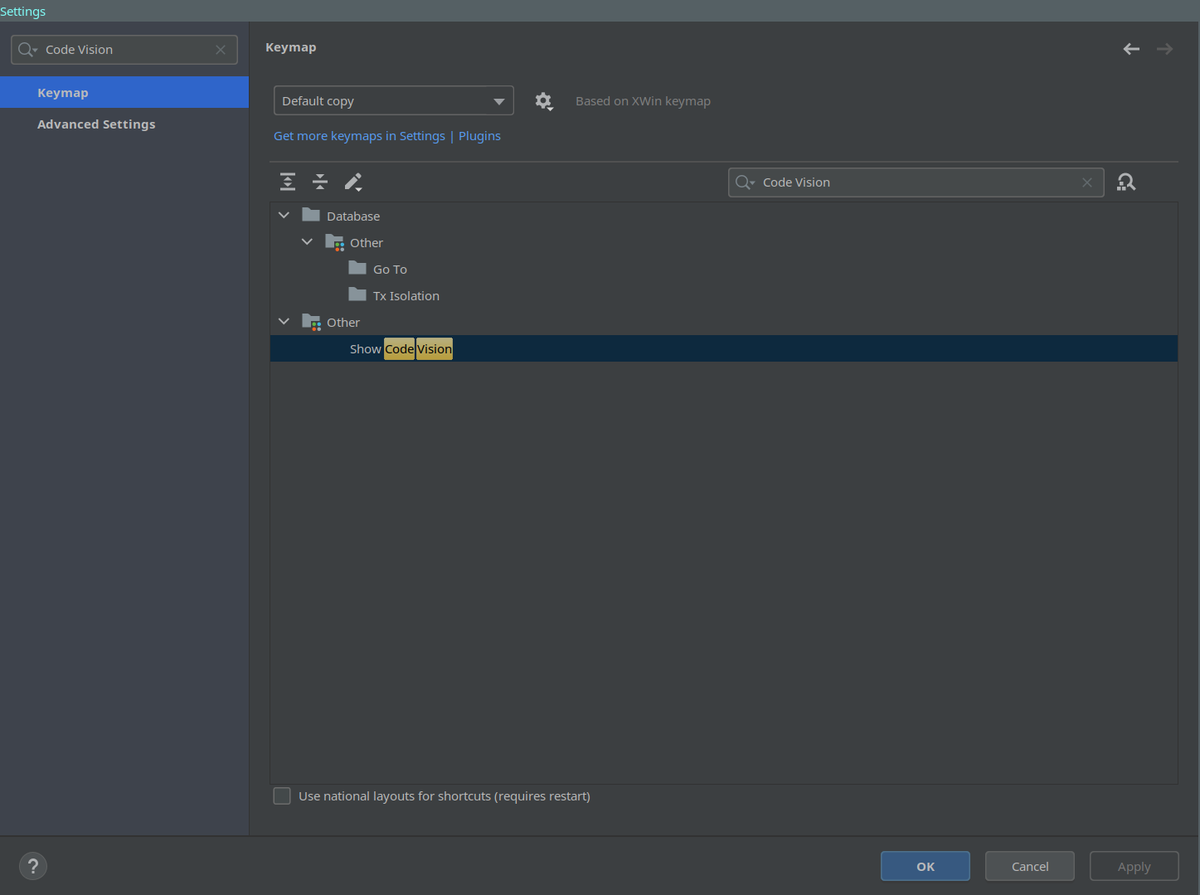This screenshot has height=895, width=1200.
Task: Select the Go To folder row
Action: click(724, 269)
